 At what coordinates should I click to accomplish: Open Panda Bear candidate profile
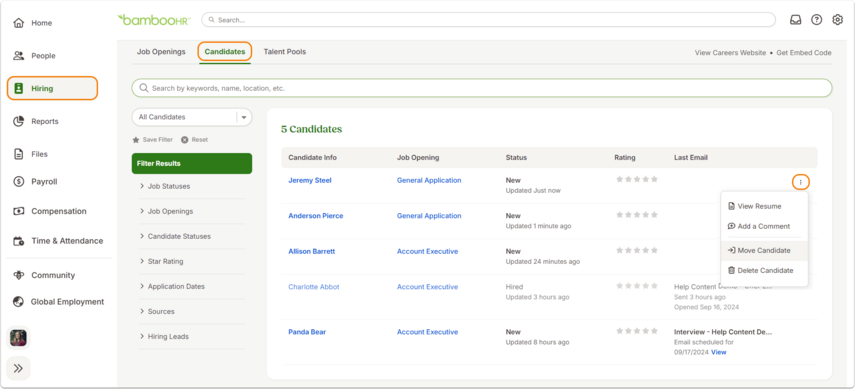tap(307, 332)
